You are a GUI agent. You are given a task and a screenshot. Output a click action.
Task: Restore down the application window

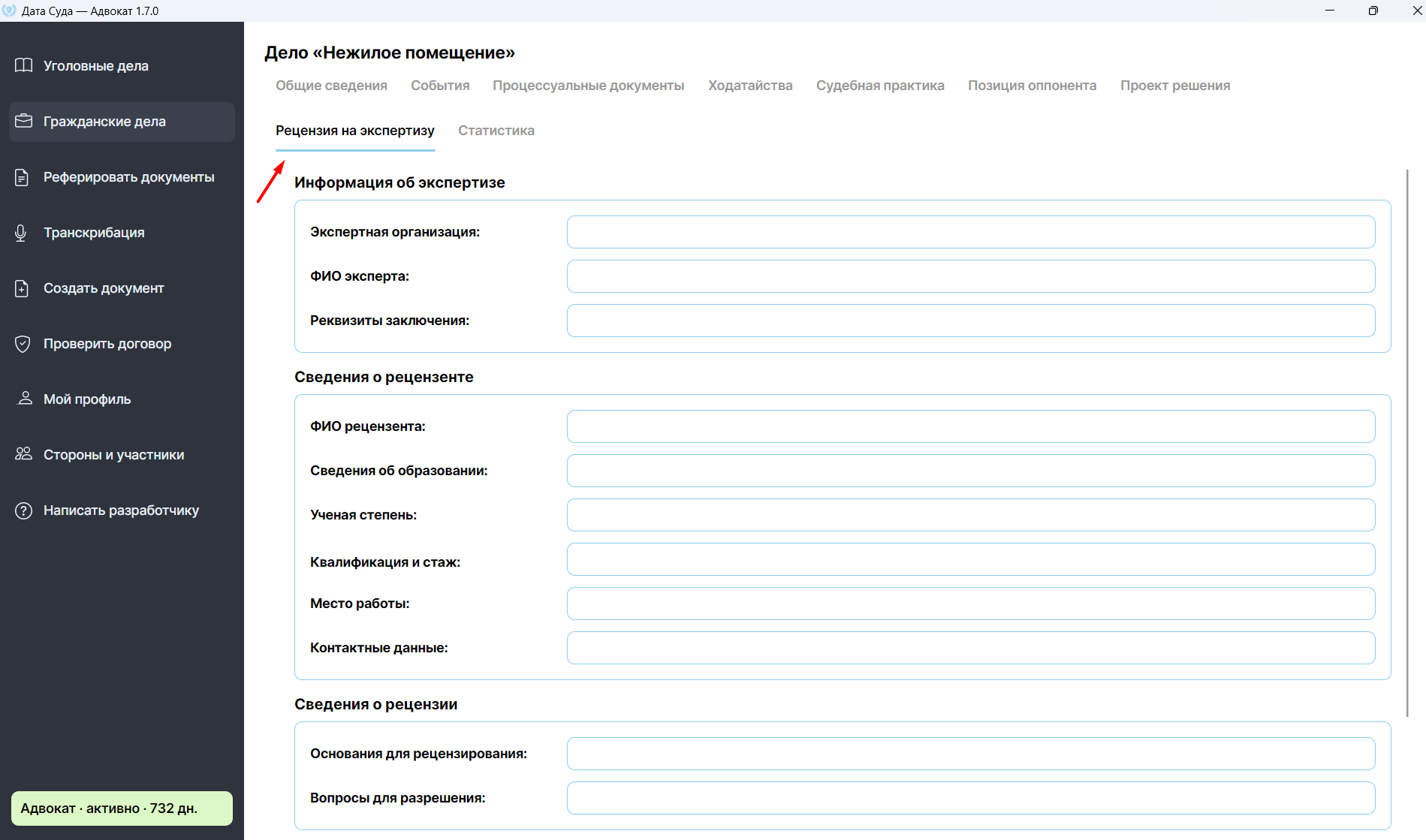click(1373, 11)
